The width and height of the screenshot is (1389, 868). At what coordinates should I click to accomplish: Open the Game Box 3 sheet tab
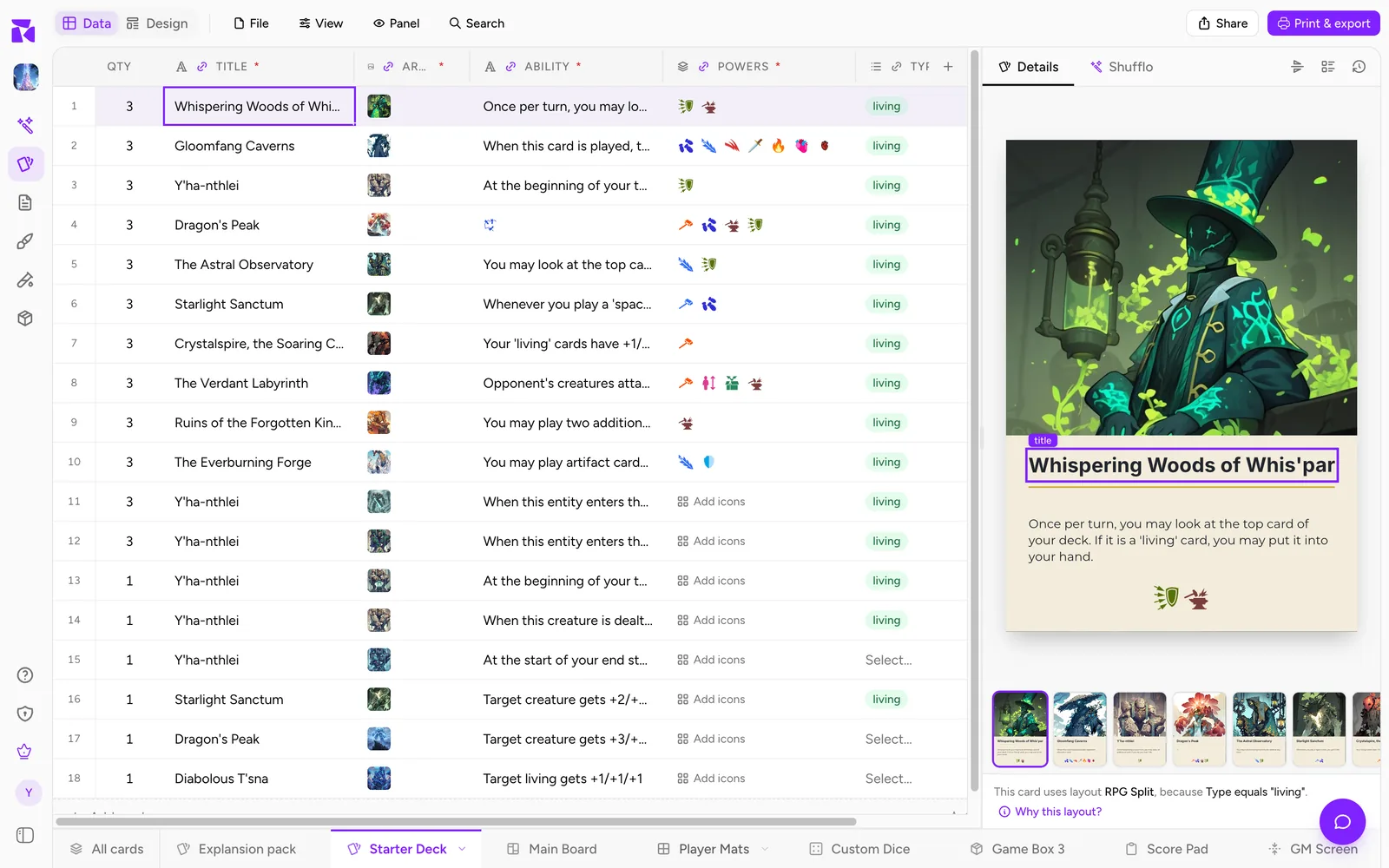tap(1017, 849)
